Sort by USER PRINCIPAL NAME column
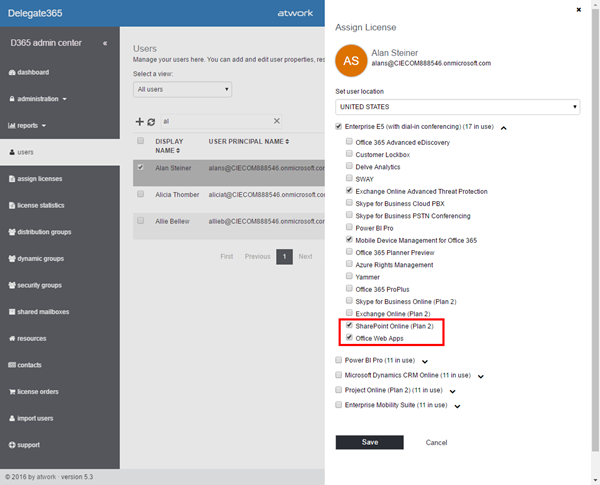Screen dimensions: 600x485 pos(249,142)
